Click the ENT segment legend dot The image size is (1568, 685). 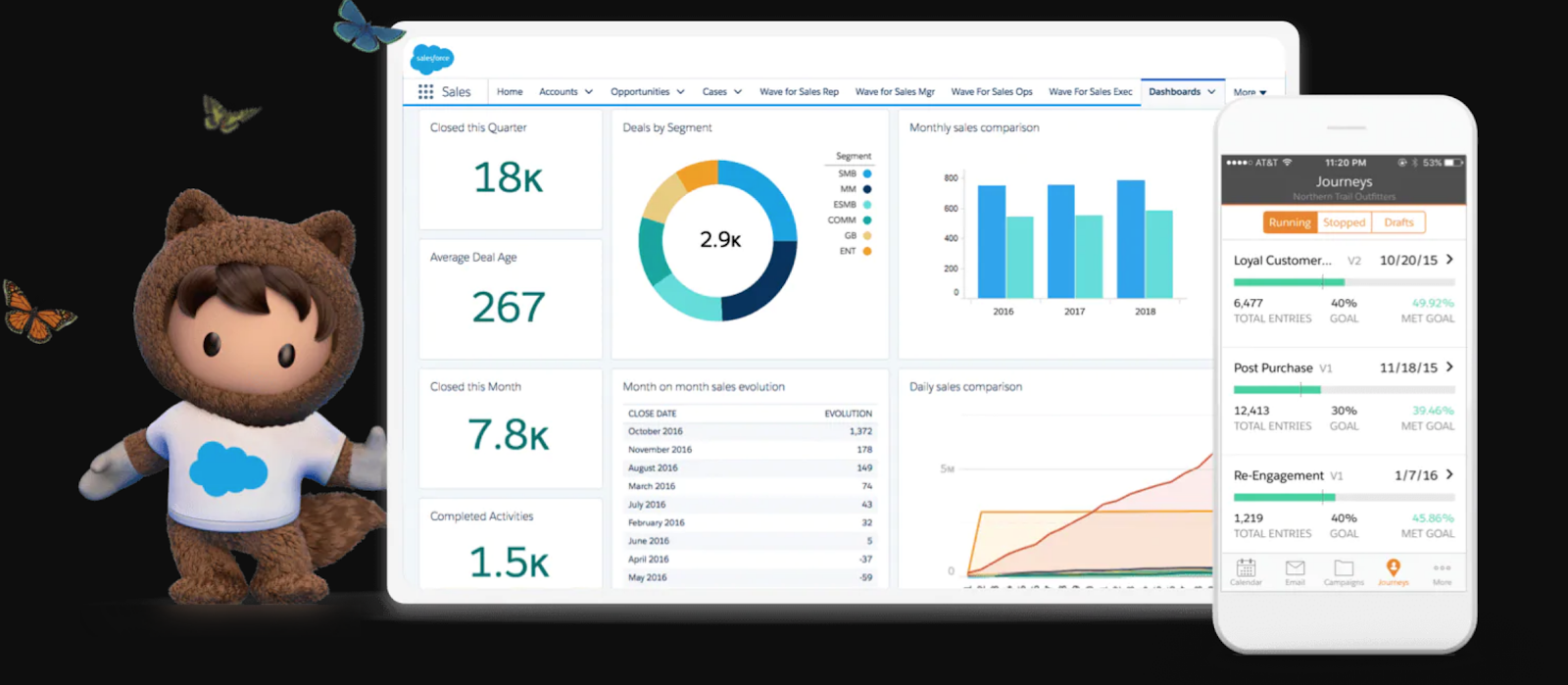pyautogui.click(x=867, y=252)
